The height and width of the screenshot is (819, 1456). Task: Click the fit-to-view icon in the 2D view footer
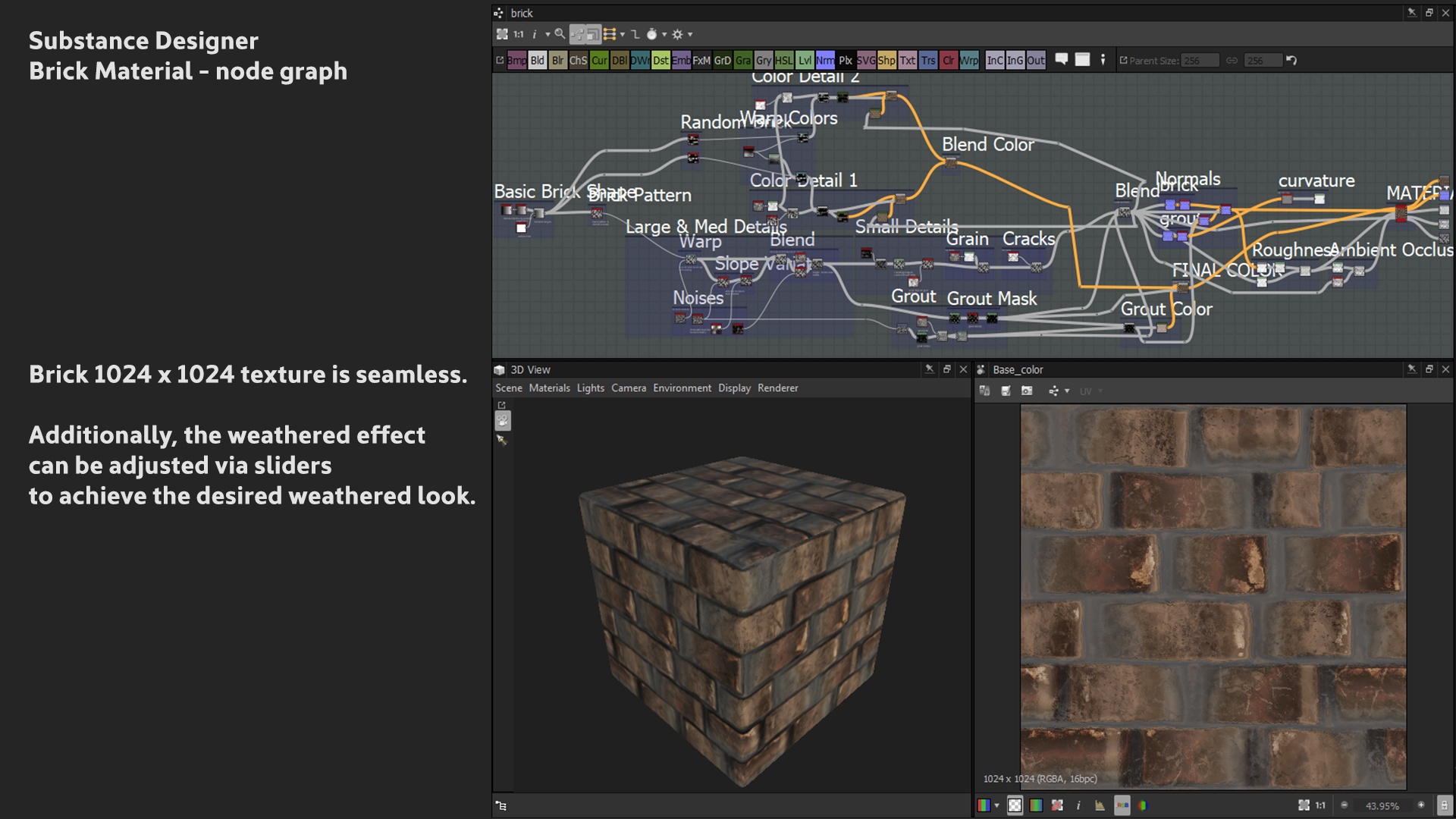1304,805
